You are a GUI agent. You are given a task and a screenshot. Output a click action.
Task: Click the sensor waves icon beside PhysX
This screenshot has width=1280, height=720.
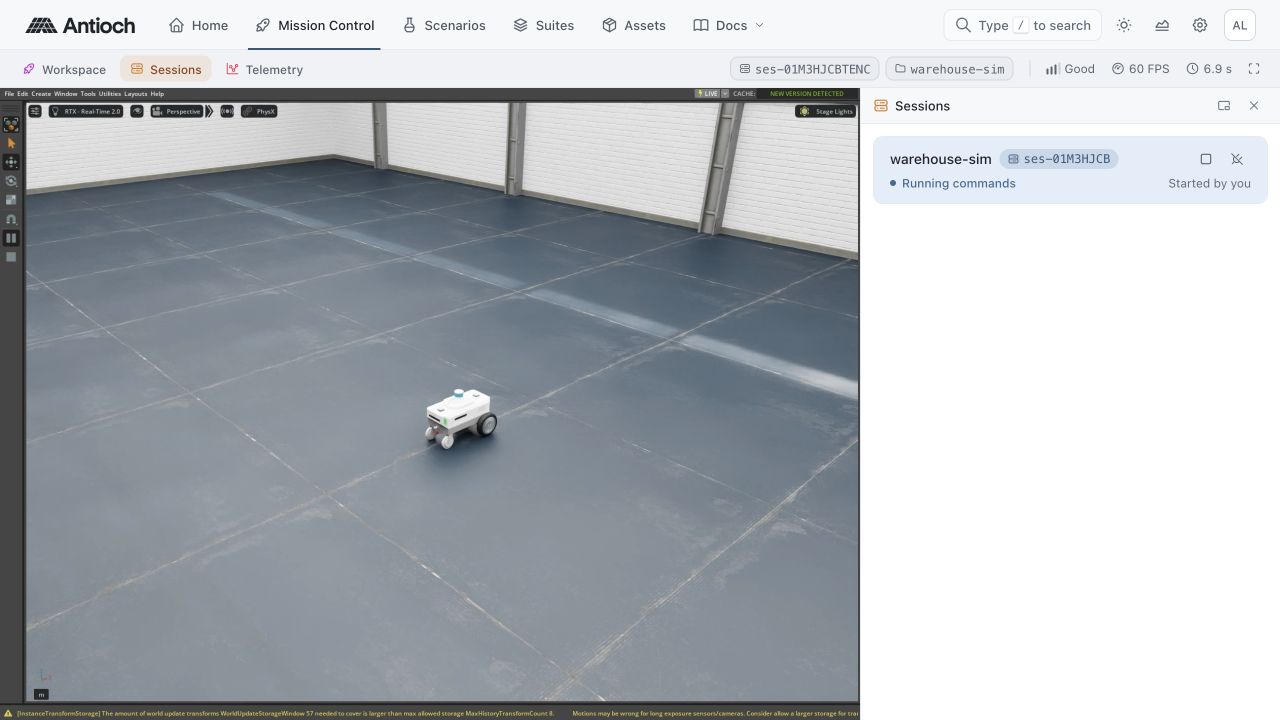pos(227,111)
